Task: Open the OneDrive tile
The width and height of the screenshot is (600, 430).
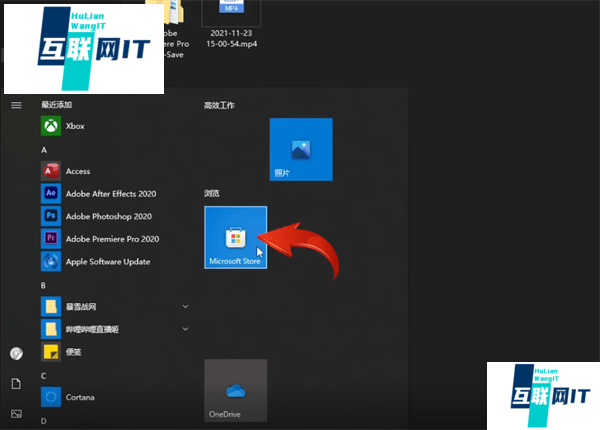Action: (x=236, y=391)
